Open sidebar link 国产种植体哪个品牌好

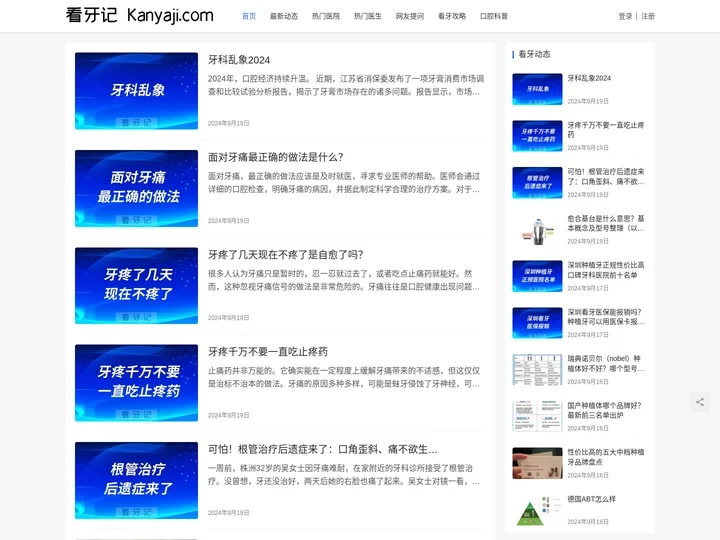click(604, 410)
